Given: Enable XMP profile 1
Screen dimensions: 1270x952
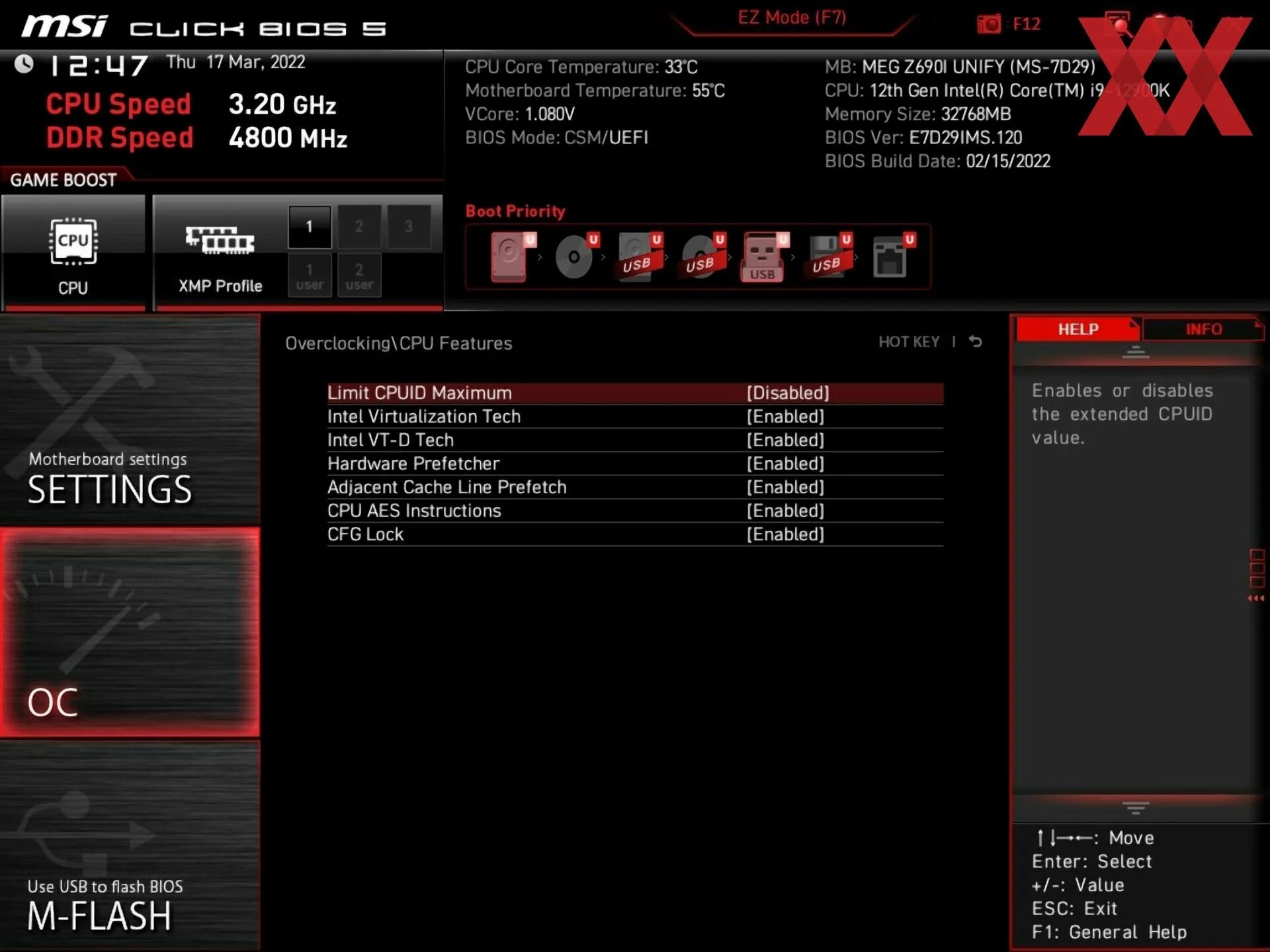Looking at the screenshot, I should pos(309,227).
